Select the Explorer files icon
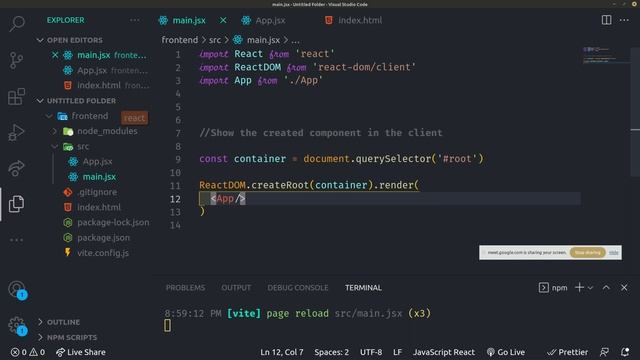The image size is (640, 360). click(x=16, y=203)
